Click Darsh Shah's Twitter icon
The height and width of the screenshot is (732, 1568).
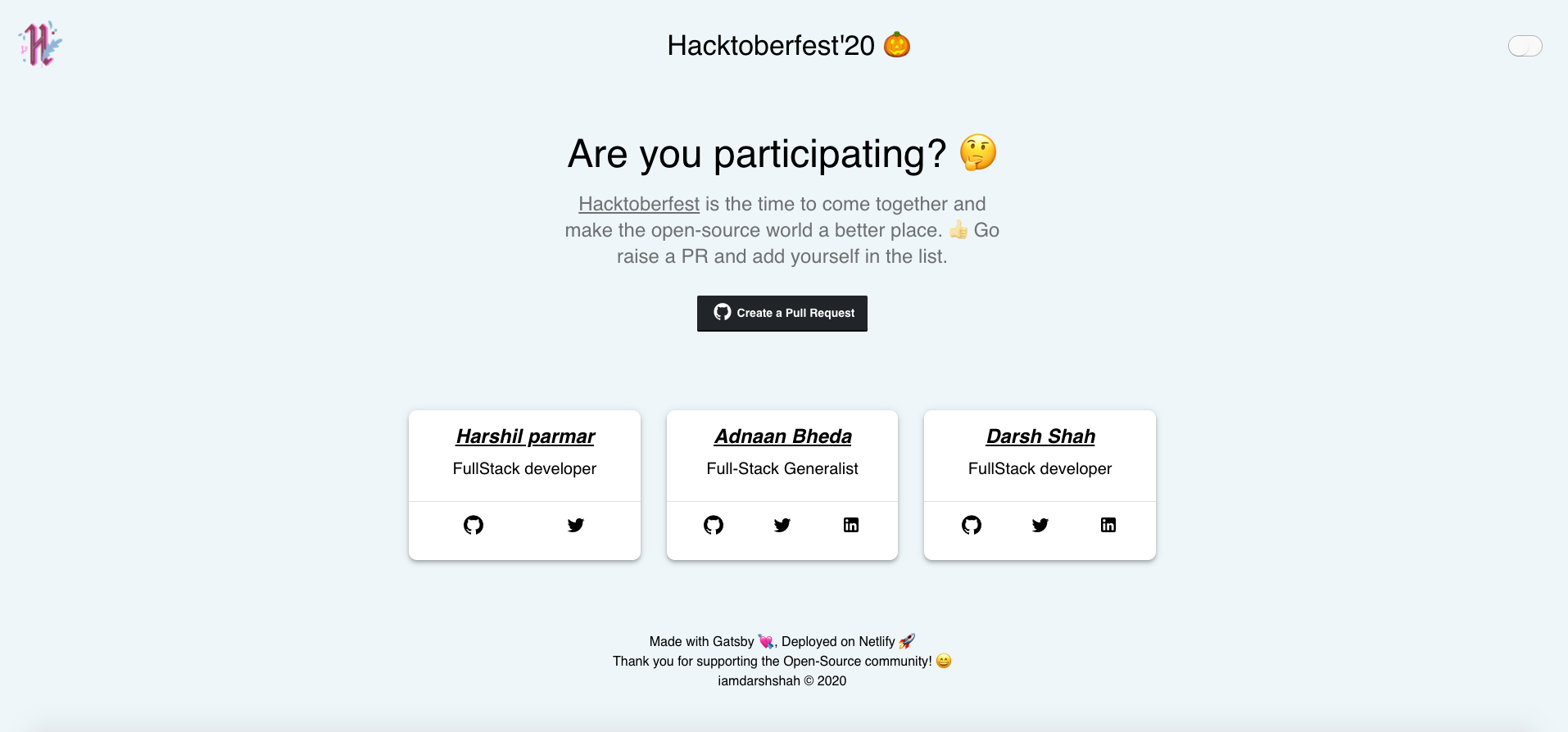pos(1040,525)
